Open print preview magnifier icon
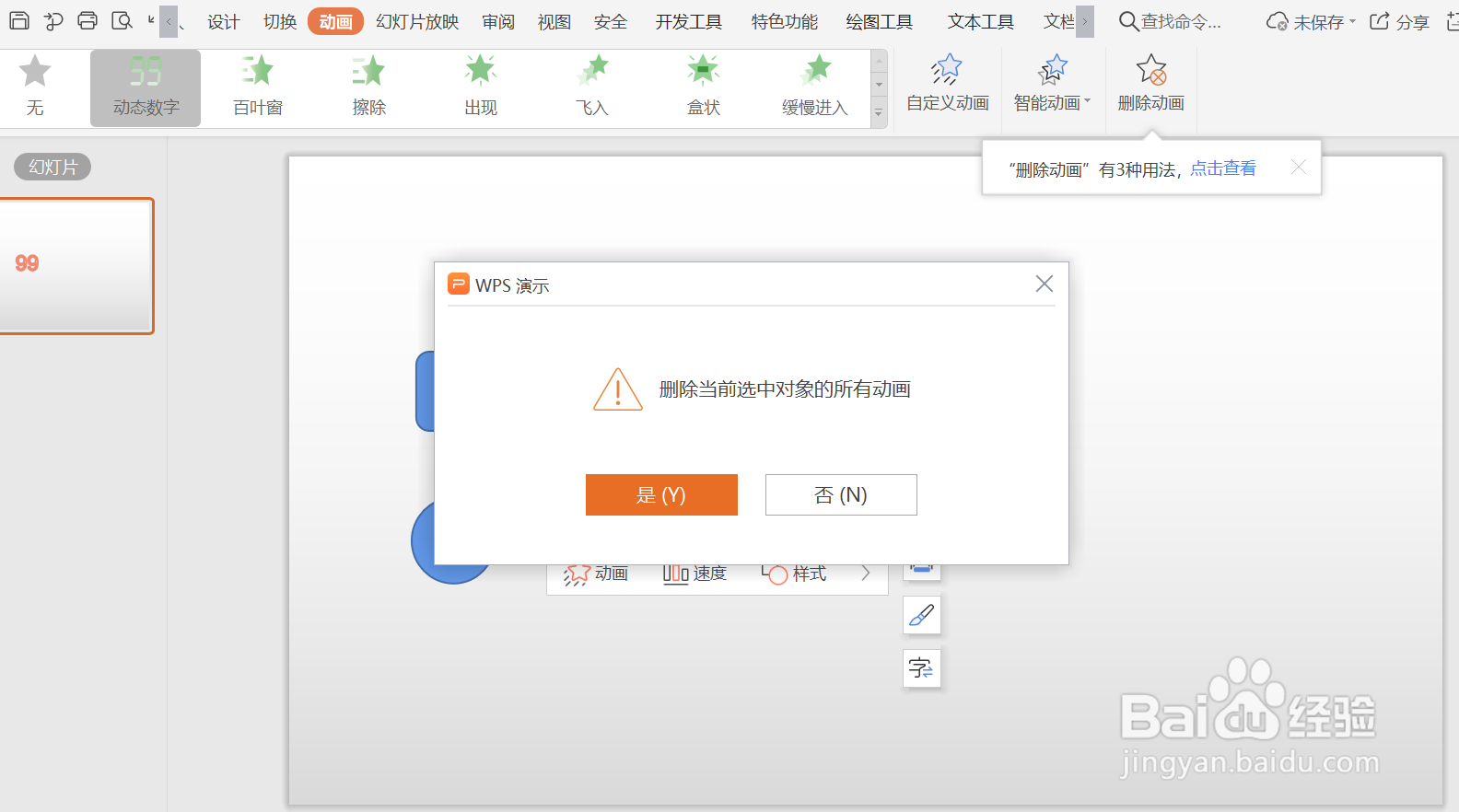The image size is (1459, 812). click(x=122, y=20)
